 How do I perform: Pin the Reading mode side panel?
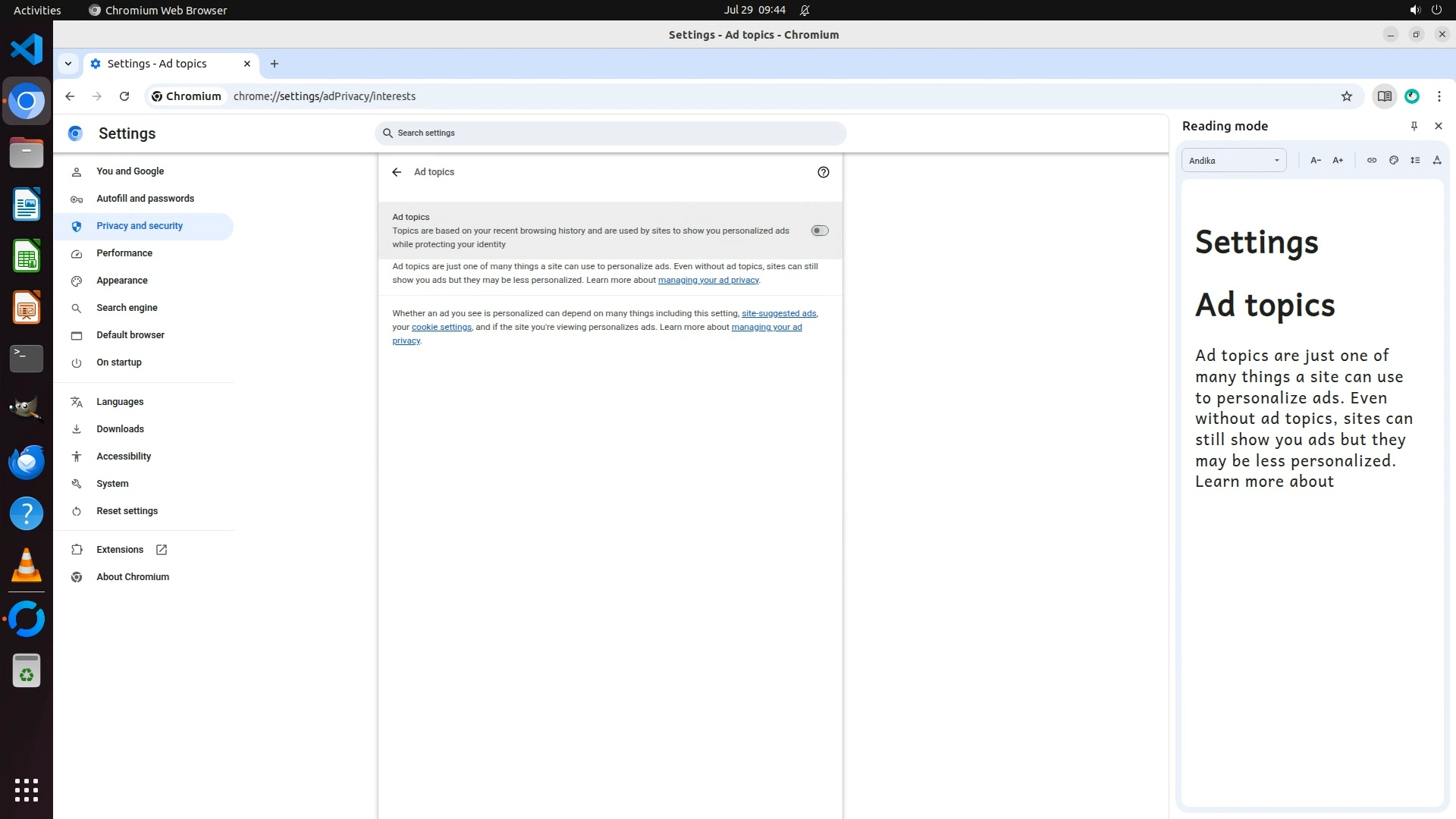(x=1414, y=126)
